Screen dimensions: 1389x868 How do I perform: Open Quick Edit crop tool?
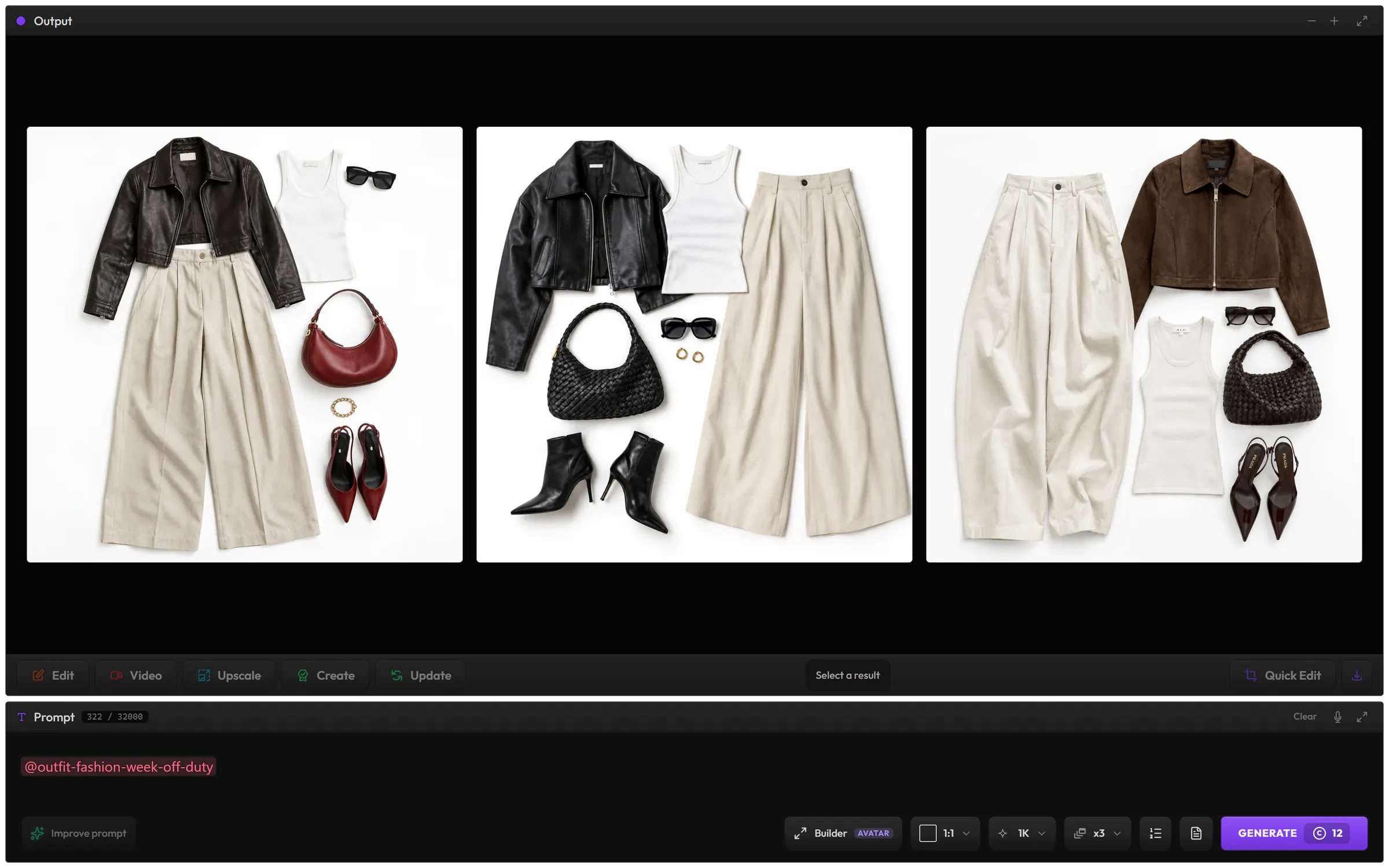(1283, 675)
